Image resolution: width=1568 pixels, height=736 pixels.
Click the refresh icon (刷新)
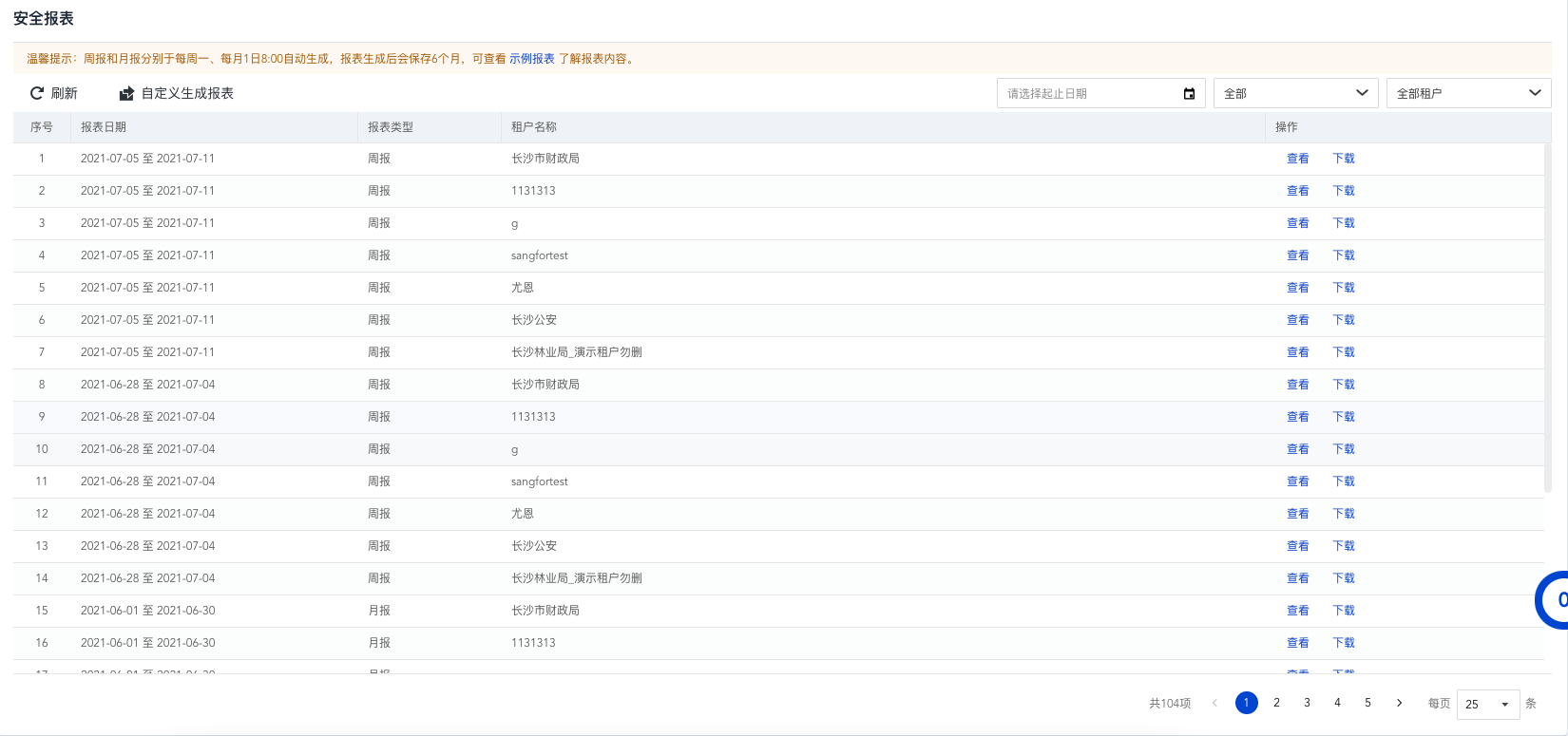pyautogui.click(x=37, y=93)
